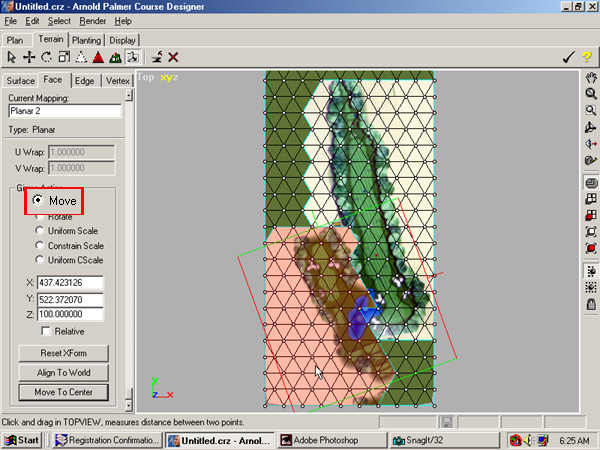Image resolution: width=600 pixels, height=450 pixels.
Task: Select the Move gizmo action radio
Action: point(38,200)
